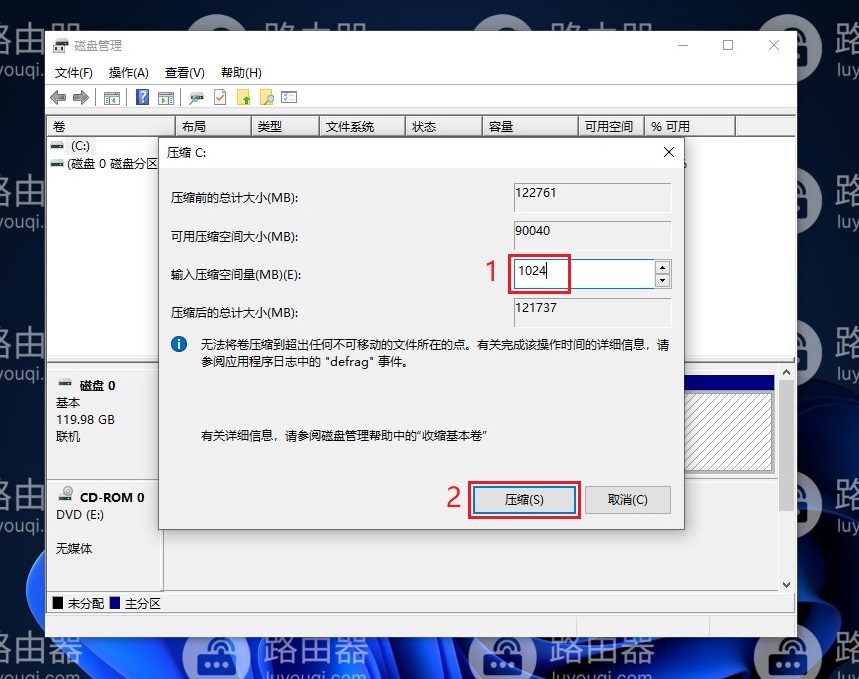
Task: Click the 122761 total size field
Action: [592, 197]
